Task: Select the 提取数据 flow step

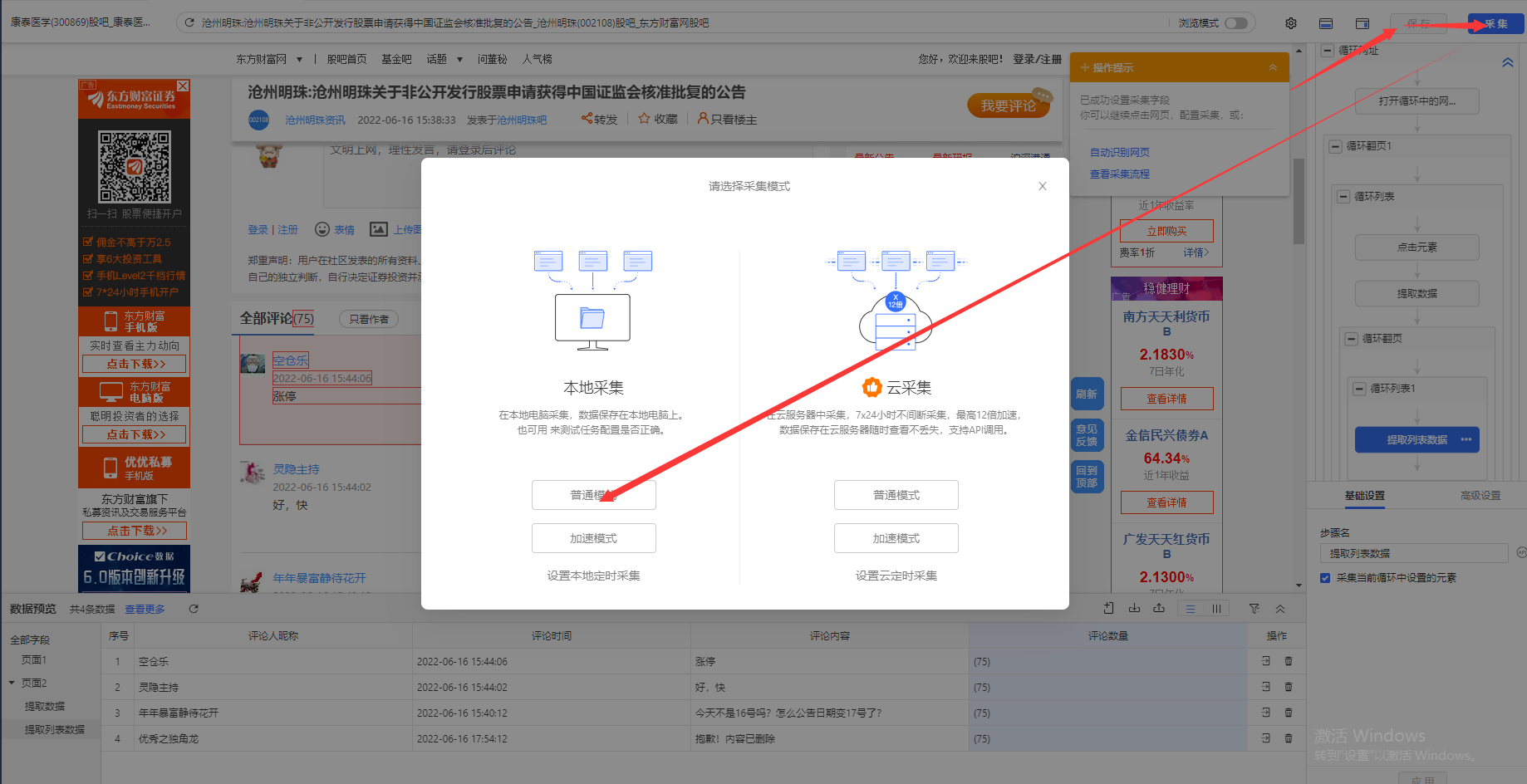Action: [1417, 294]
